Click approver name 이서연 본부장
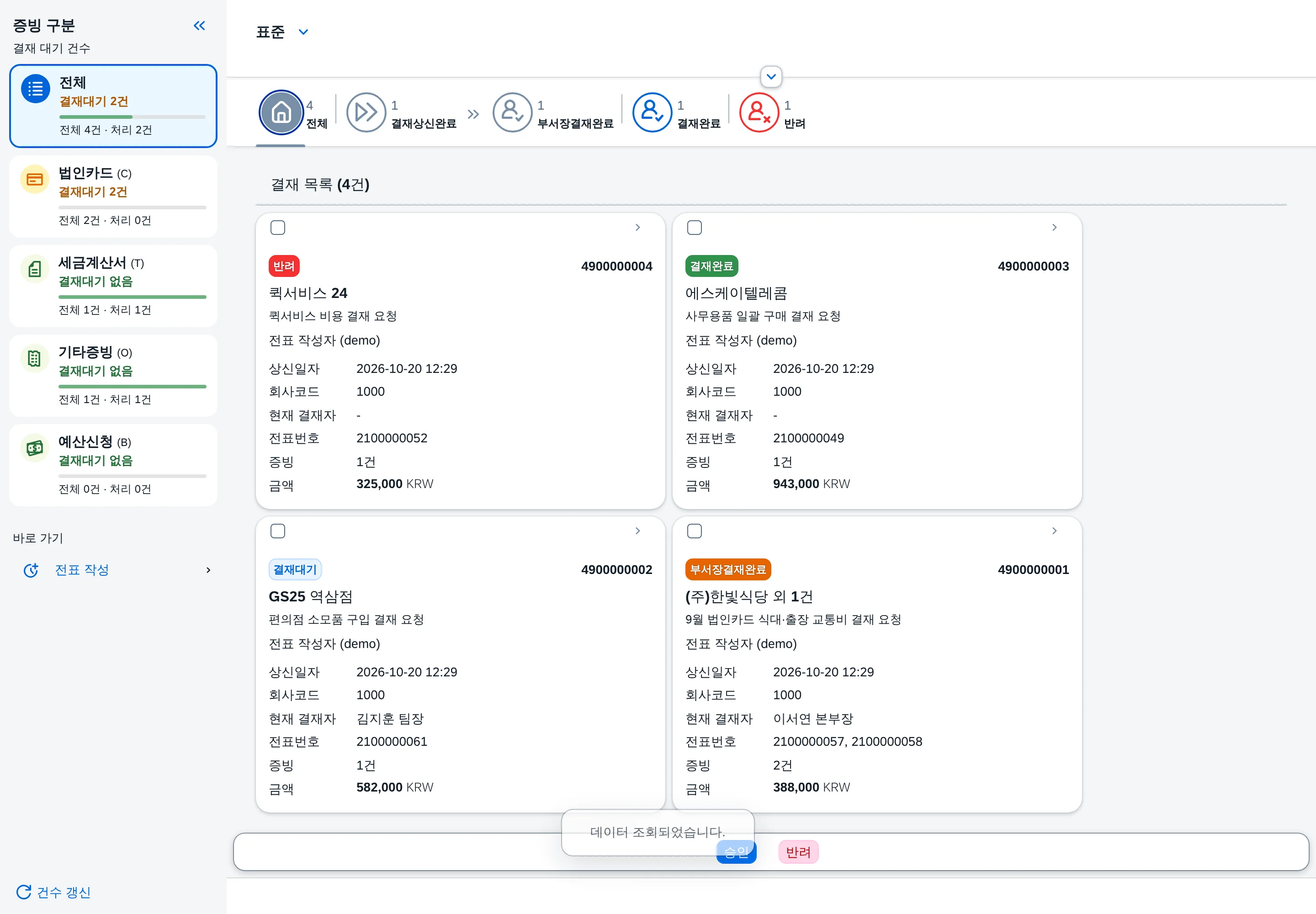The image size is (1316, 914). coord(813,719)
